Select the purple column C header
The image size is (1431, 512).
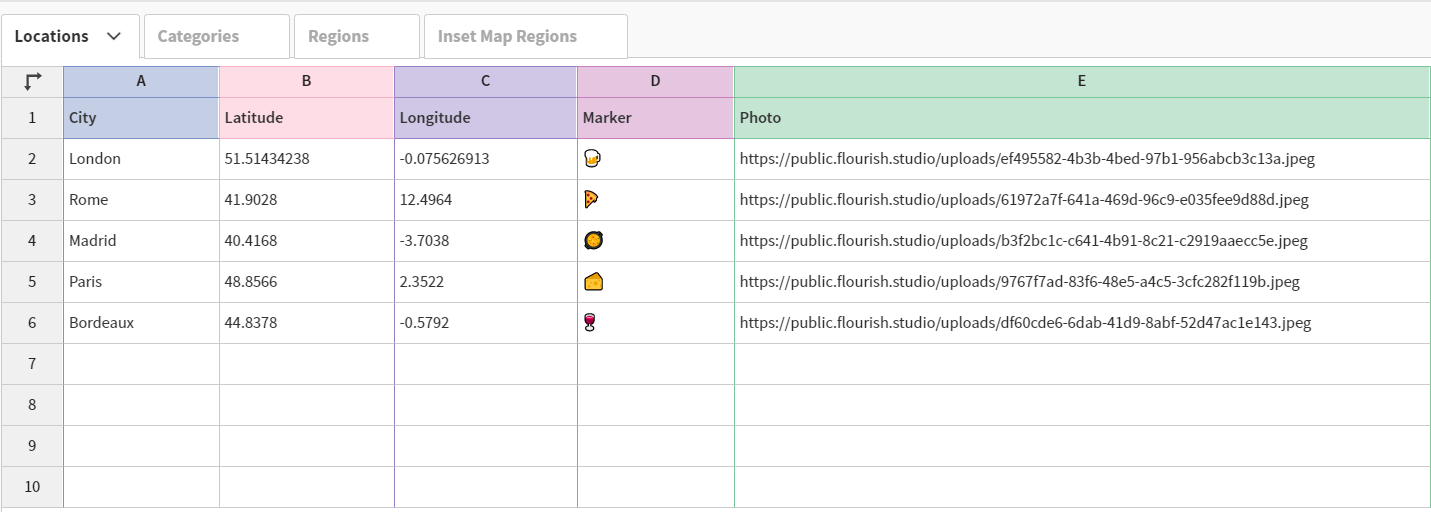pos(485,81)
